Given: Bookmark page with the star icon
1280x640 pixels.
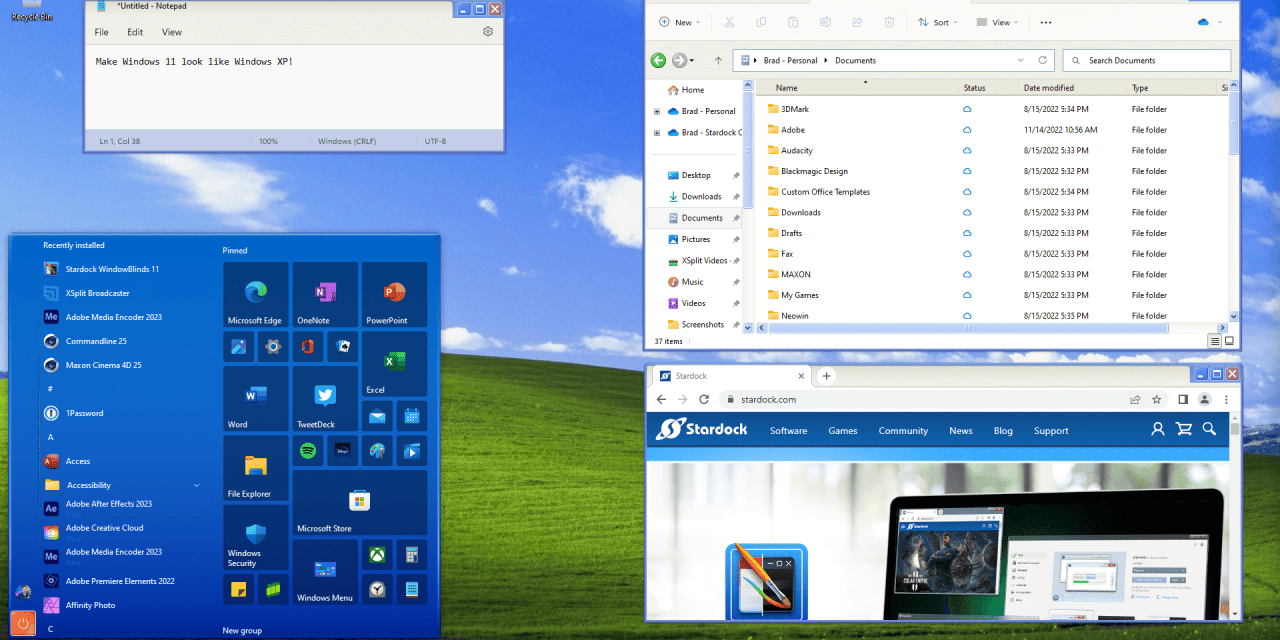Looking at the screenshot, I should [1157, 399].
